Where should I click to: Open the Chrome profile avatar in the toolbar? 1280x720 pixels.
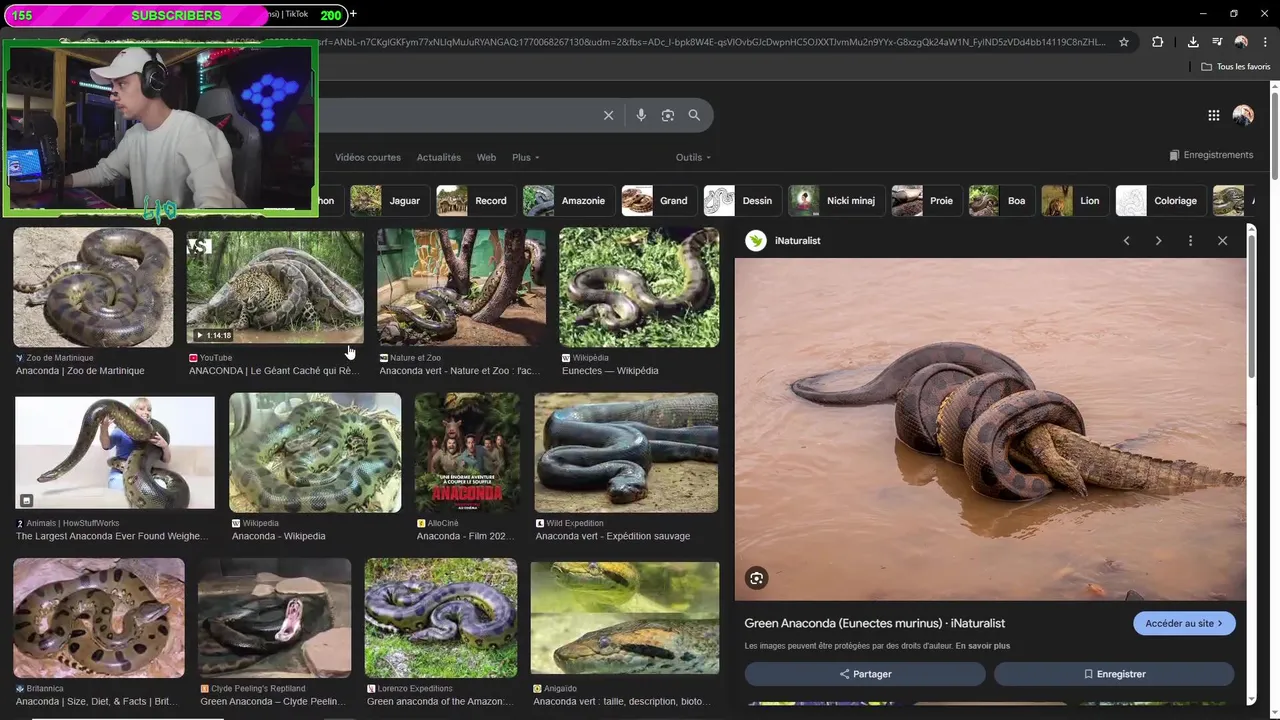[x=1241, y=42]
